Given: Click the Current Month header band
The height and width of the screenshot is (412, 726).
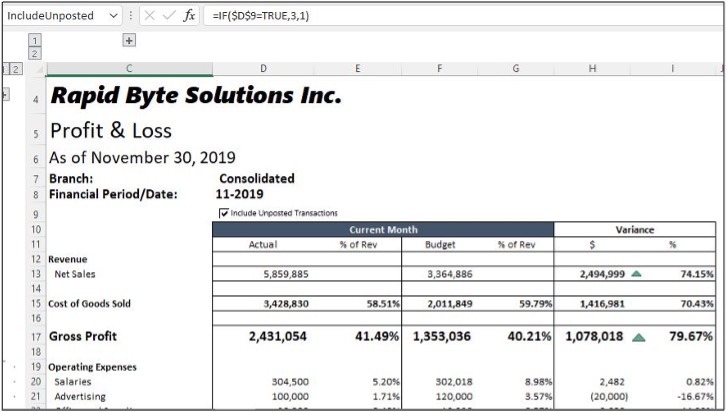Looking at the screenshot, I should click(383, 230).
